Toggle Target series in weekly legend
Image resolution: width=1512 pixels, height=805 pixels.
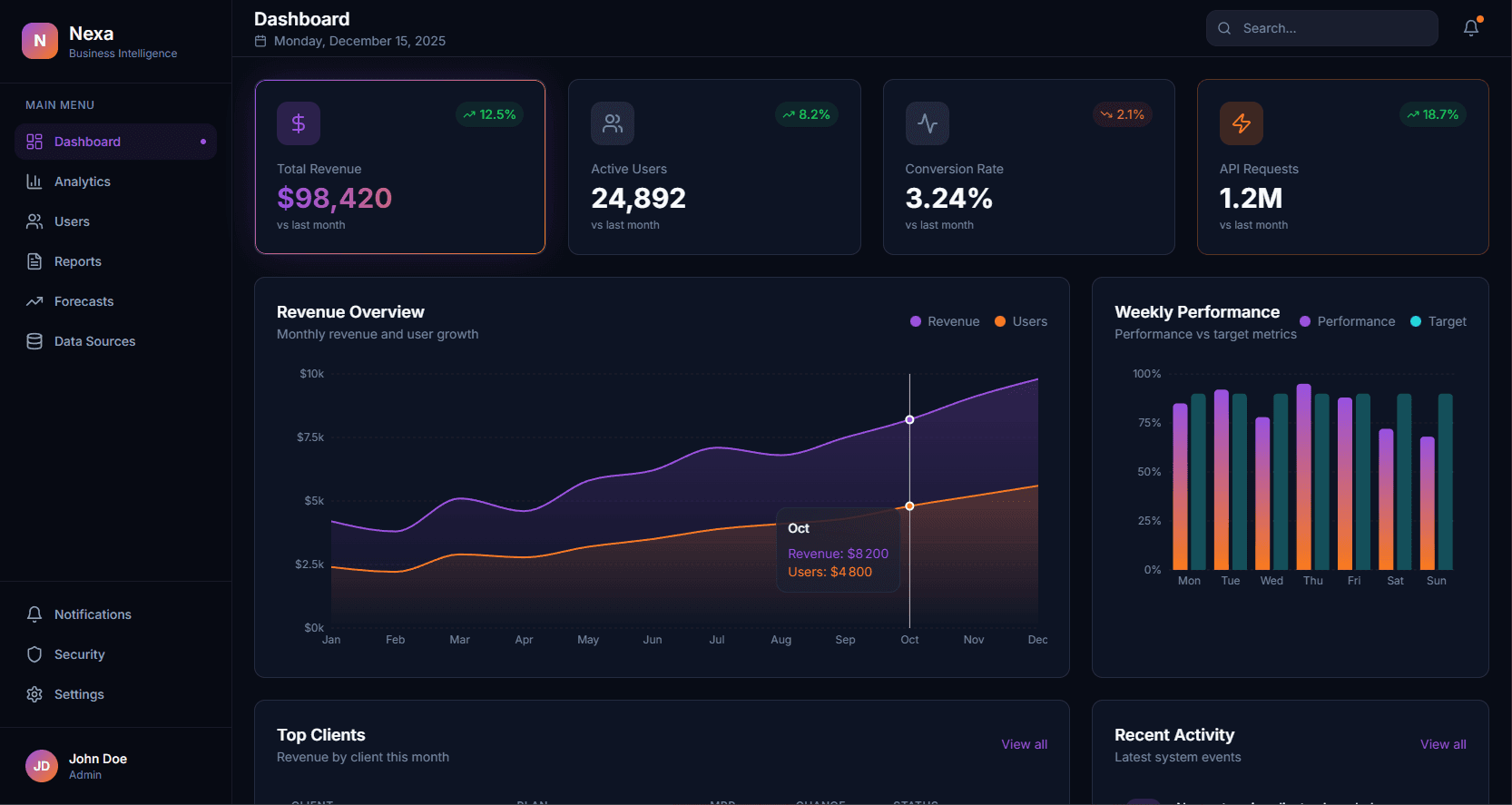click(1438, 321)
